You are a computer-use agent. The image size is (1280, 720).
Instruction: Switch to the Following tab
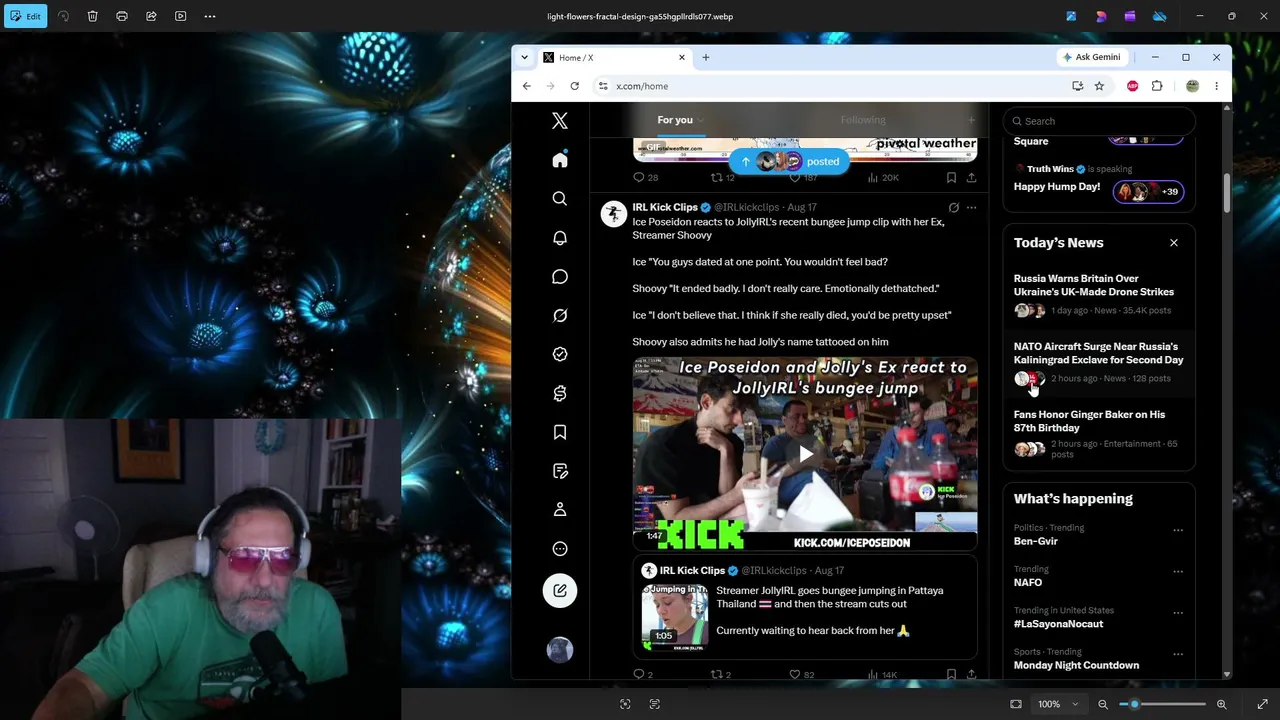click(x=863, y=120)
